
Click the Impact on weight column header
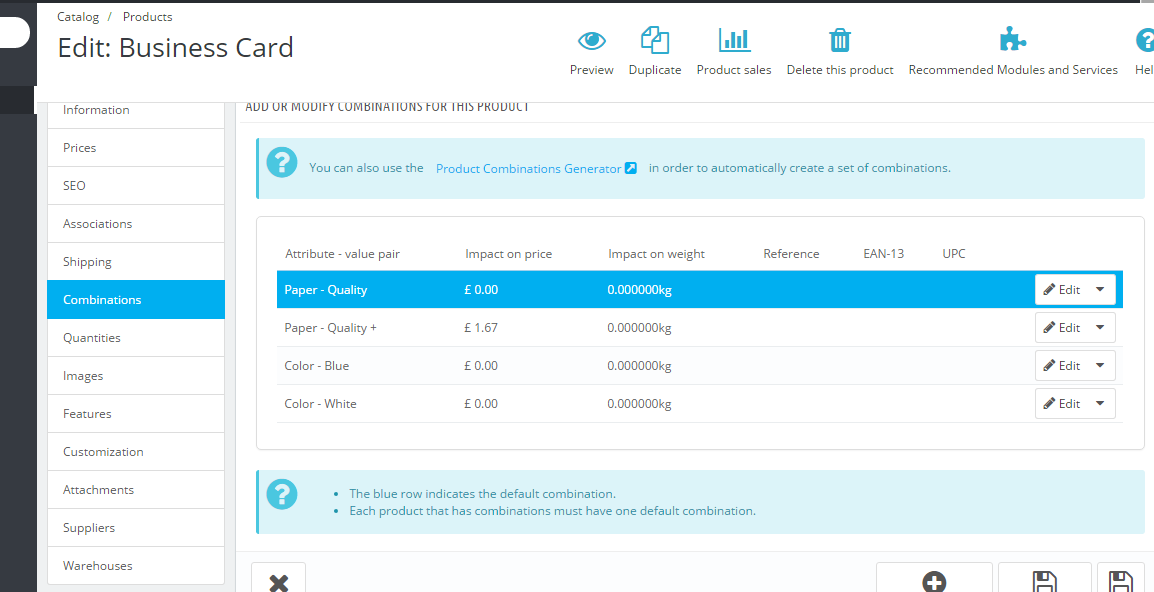tap(656, 254)
